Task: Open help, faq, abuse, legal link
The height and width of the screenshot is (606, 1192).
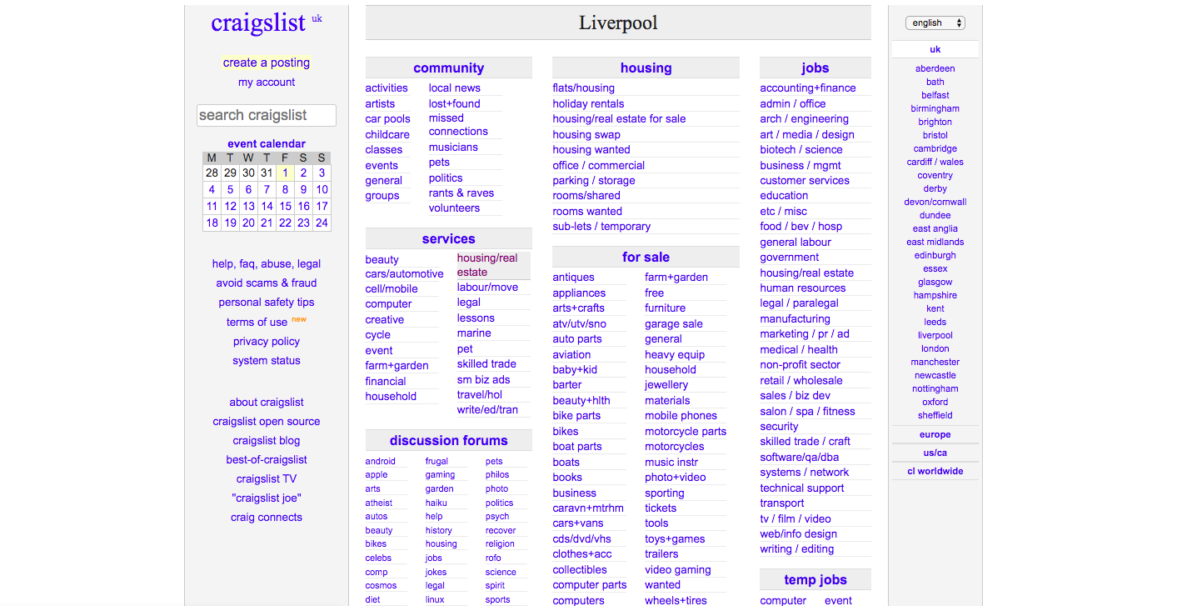Action: (x=266, y=264)
